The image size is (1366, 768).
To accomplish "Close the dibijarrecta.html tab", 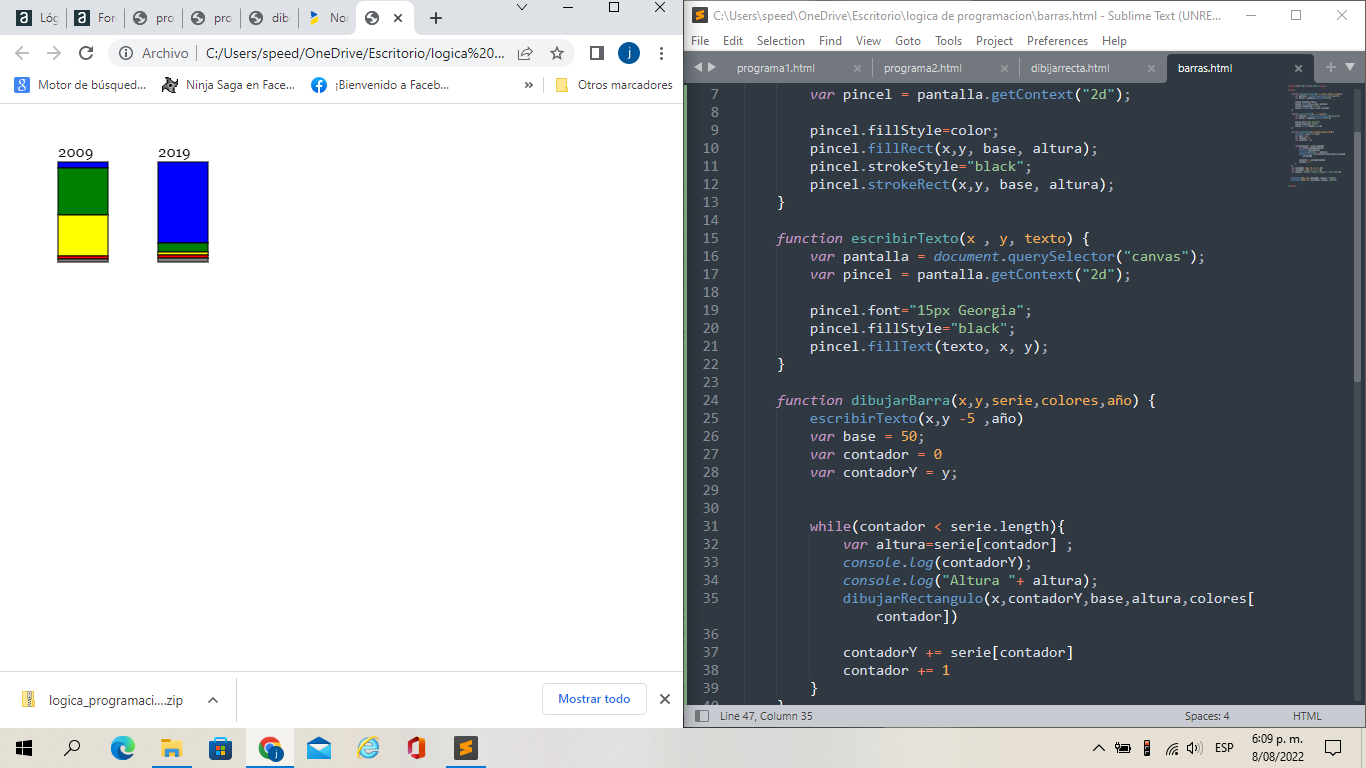I will pos(1152,68).
